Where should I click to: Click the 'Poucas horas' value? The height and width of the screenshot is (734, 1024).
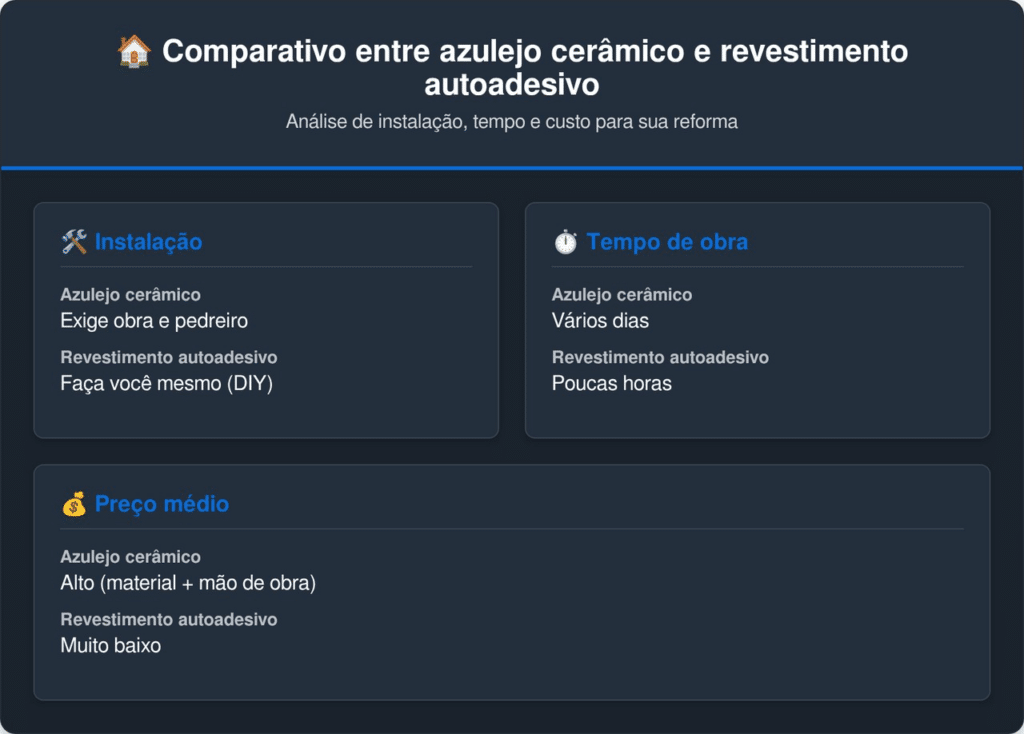612,383
